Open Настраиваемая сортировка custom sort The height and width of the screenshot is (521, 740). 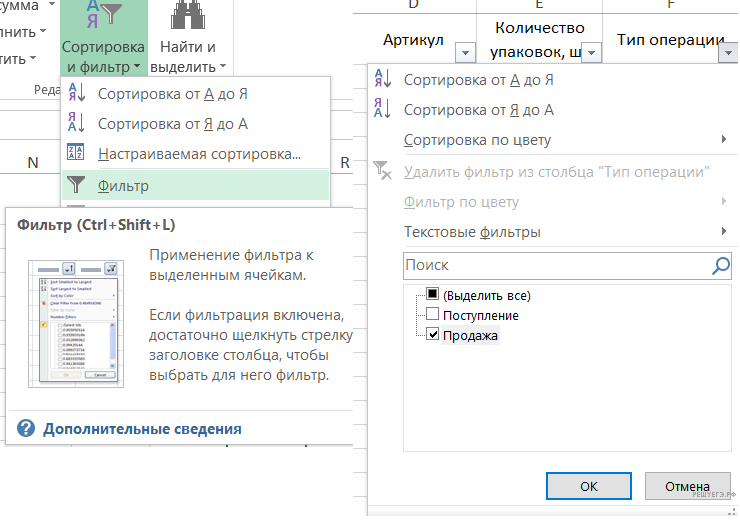pyautogui.click(x=198, y=154)
